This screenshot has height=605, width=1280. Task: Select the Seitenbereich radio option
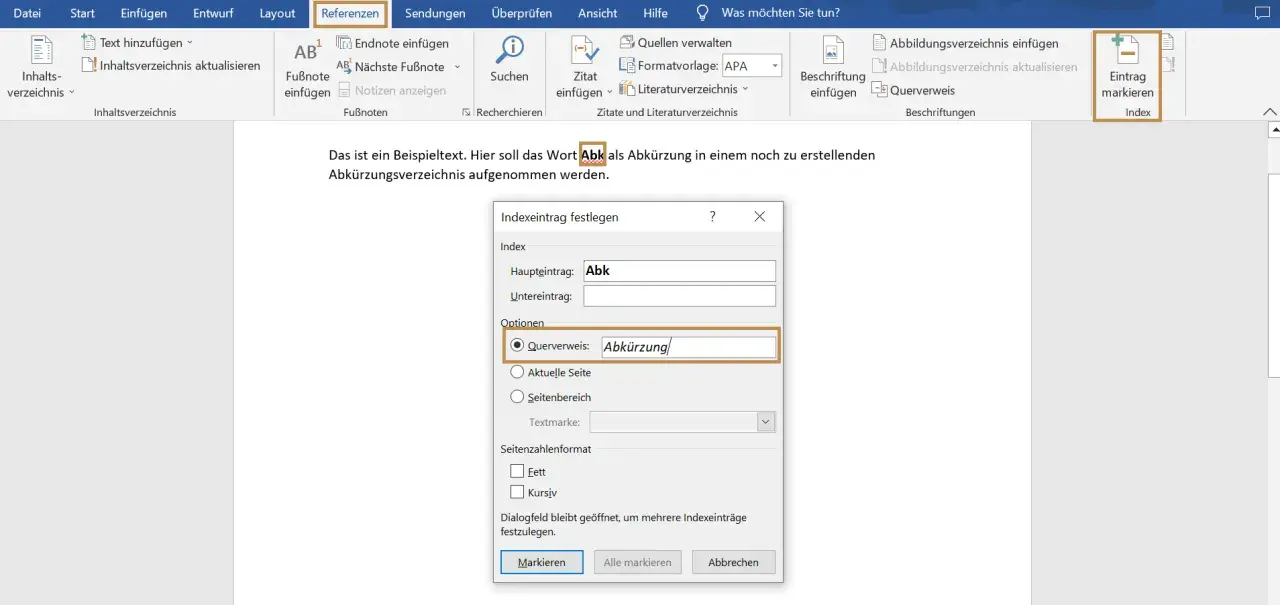(517, 396)
